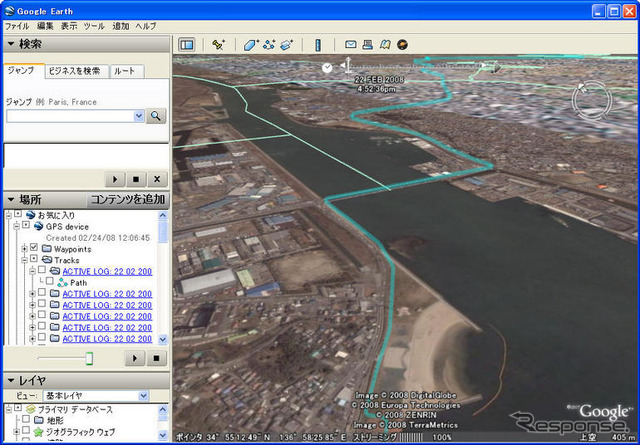
Task: Collapse the Tracks tree node
Action: pos(24,260)
